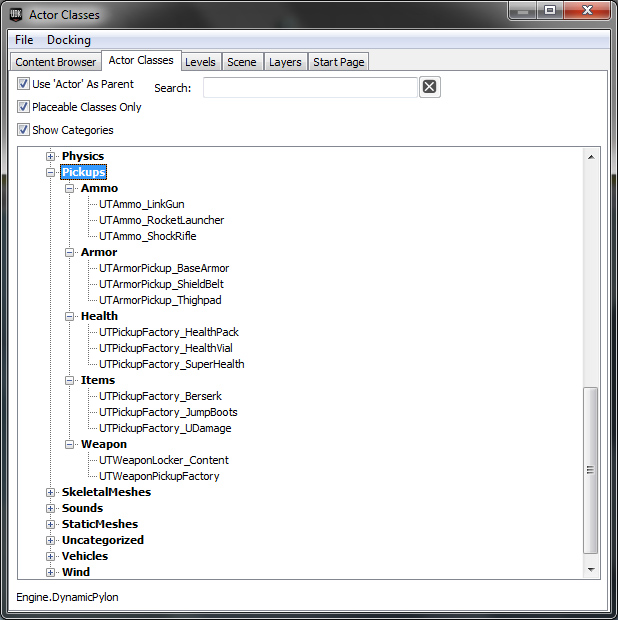Click the Engine.DynamicPylon status text
This screenshot has height=620, width=618.
[67, 597]
